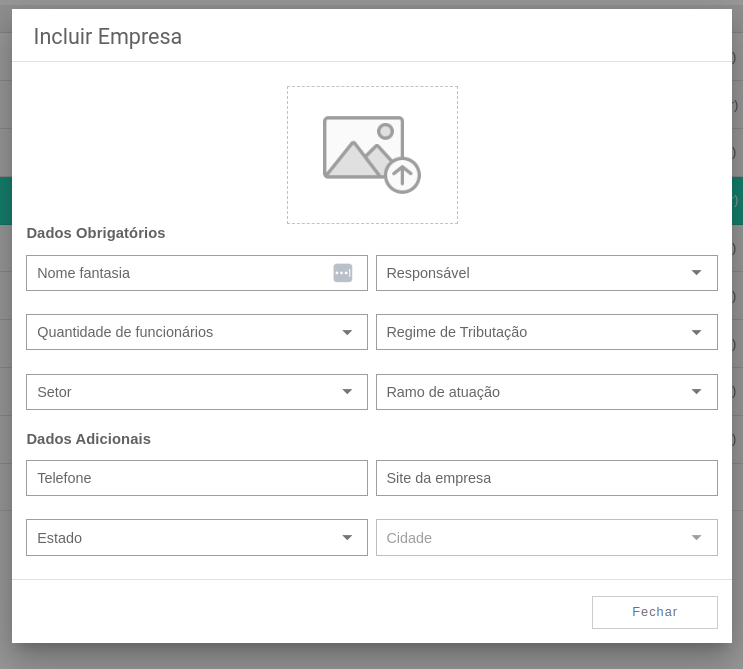Click the image upload placeholder icon

point(372,154)
